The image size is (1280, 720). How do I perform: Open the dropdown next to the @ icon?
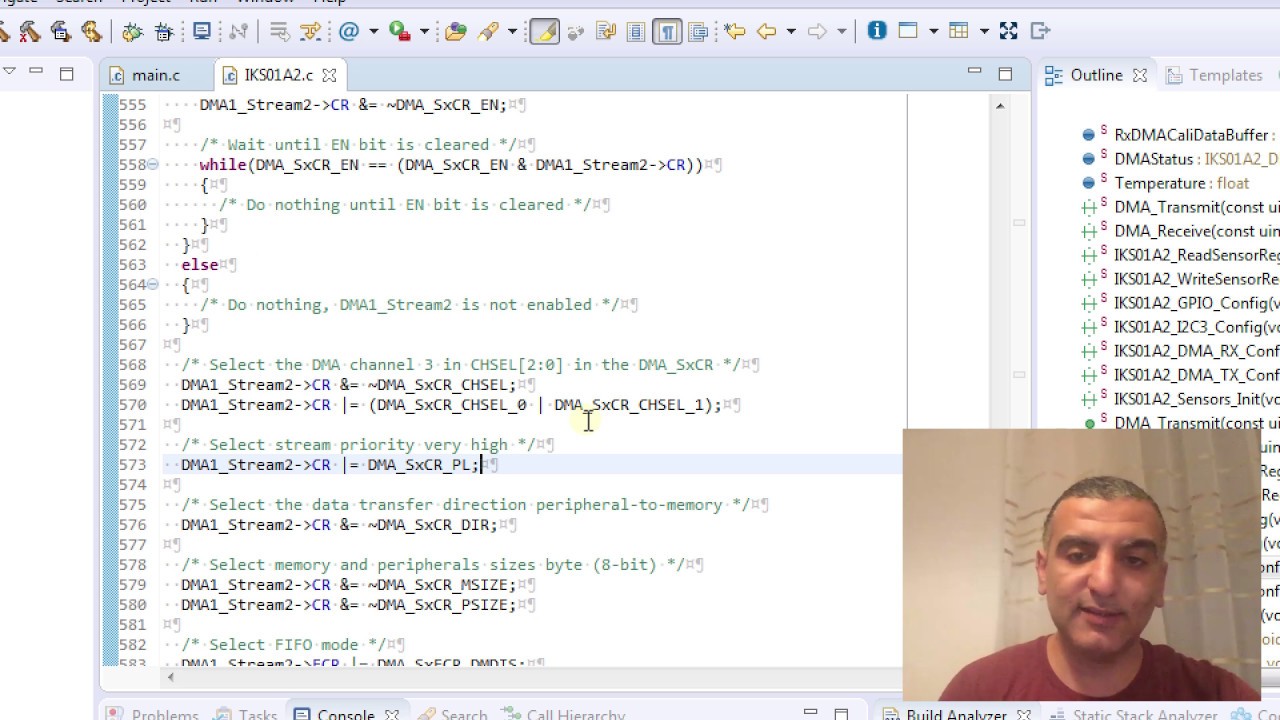(373, 32)
